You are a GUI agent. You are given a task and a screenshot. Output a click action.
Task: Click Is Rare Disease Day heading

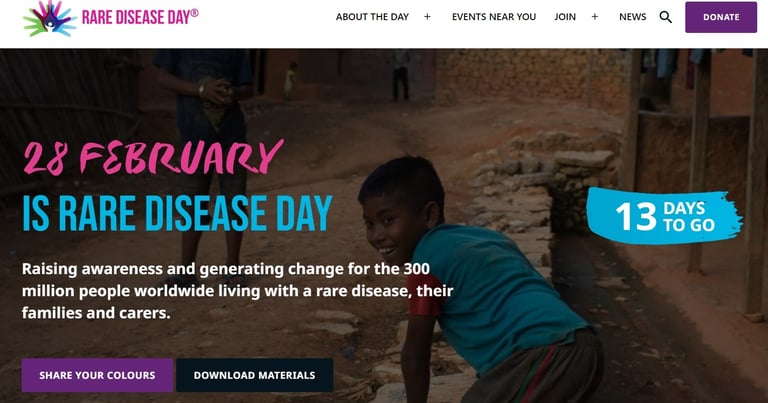click(x=177, y=213)
